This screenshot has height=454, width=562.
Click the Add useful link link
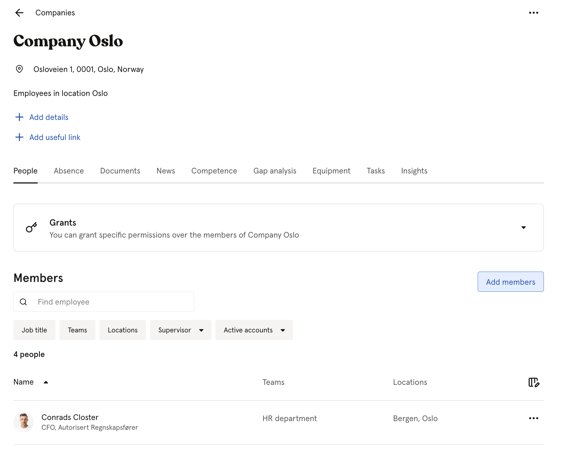click(x=55, y=137)
